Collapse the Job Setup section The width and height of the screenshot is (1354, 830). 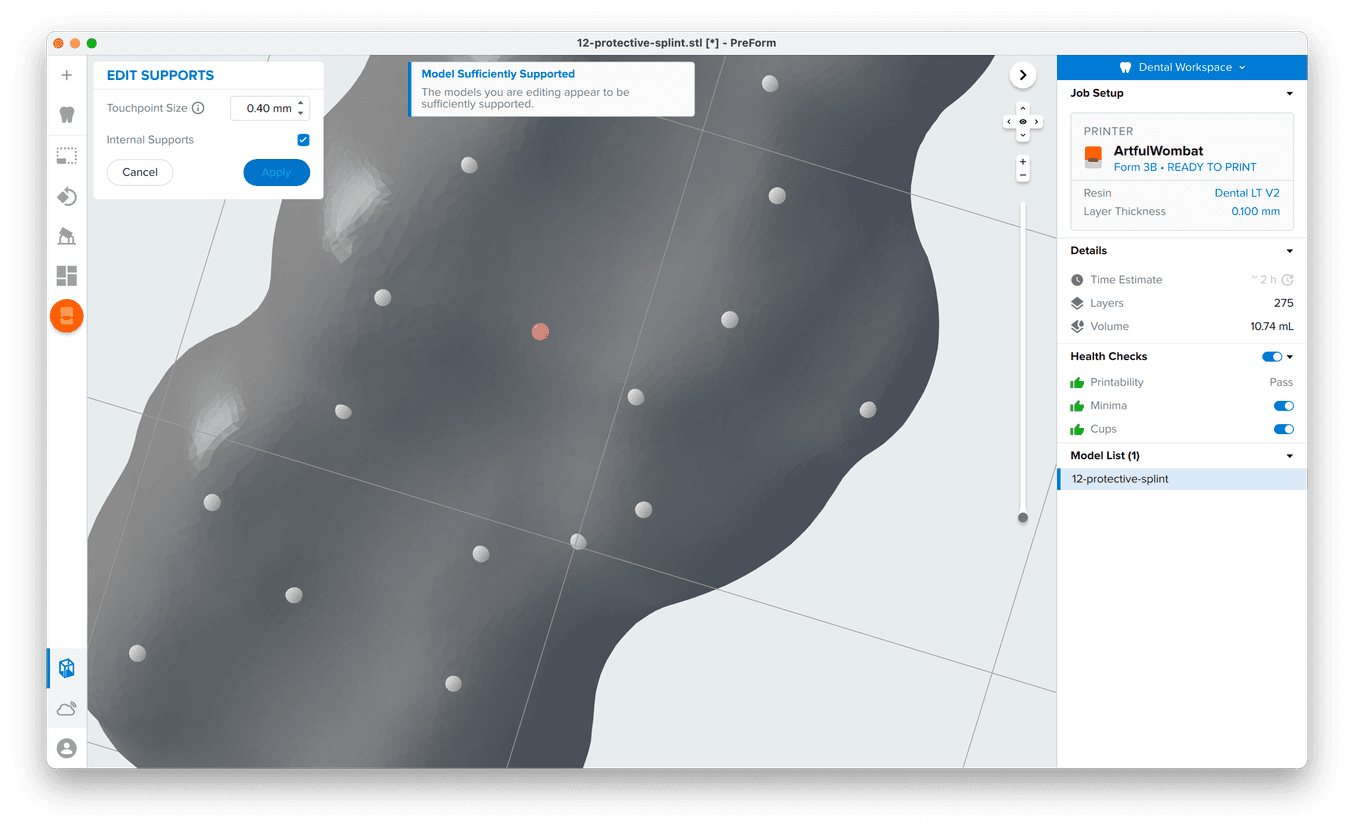point(1289,93)
